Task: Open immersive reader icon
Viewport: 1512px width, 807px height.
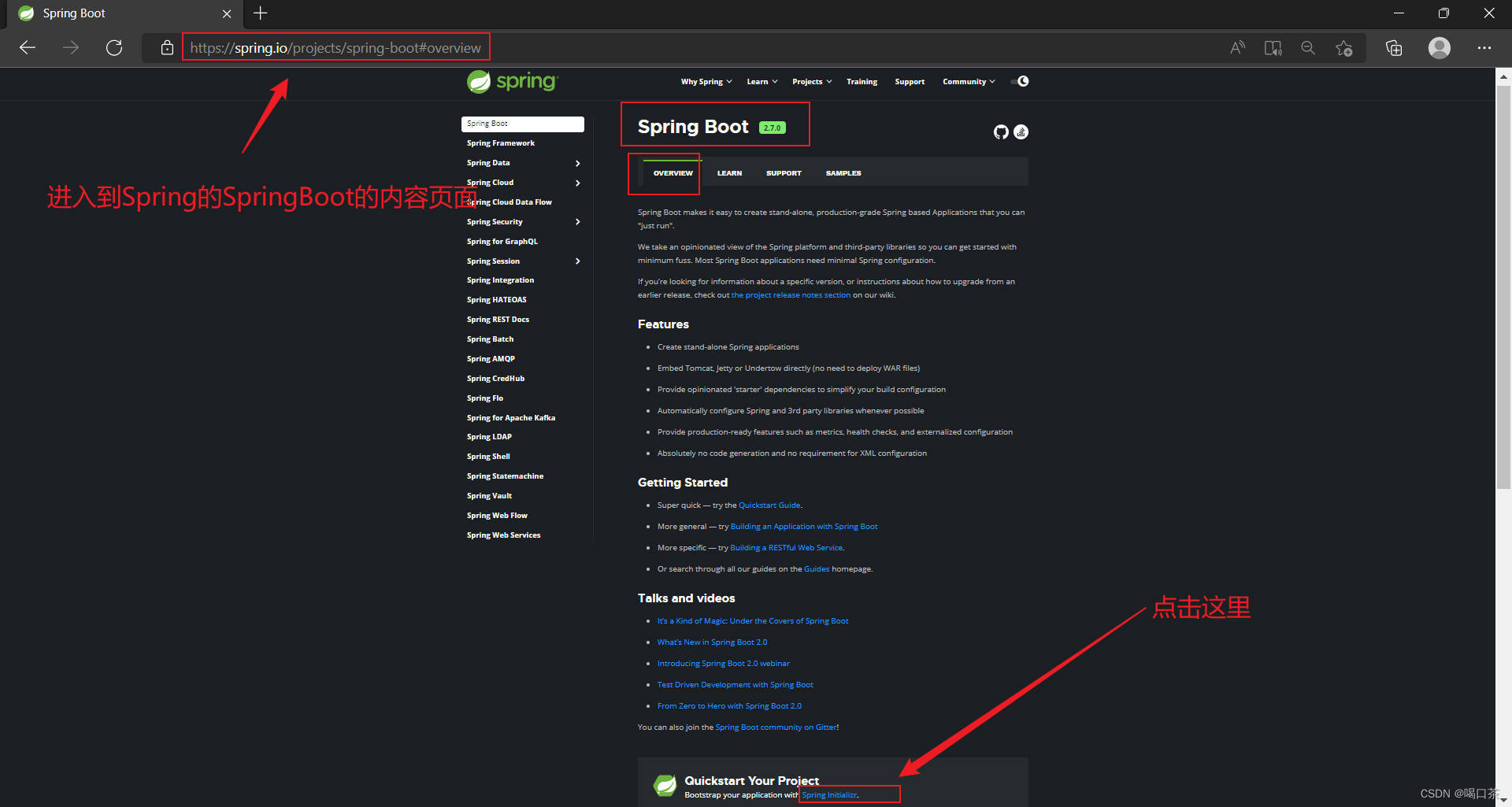Action: click(1273, 48)
